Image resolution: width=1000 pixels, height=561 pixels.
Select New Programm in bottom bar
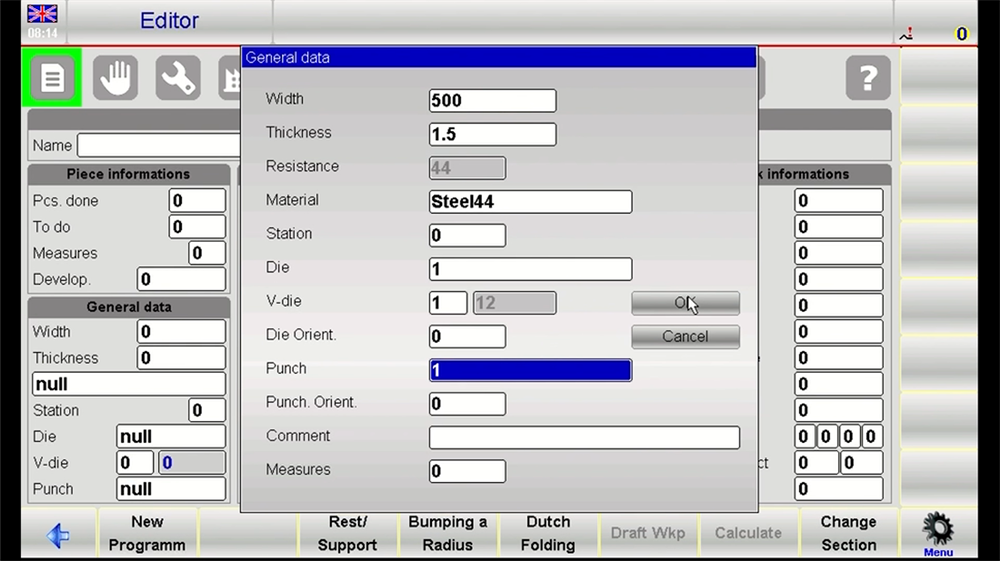[x=147, y=533]
